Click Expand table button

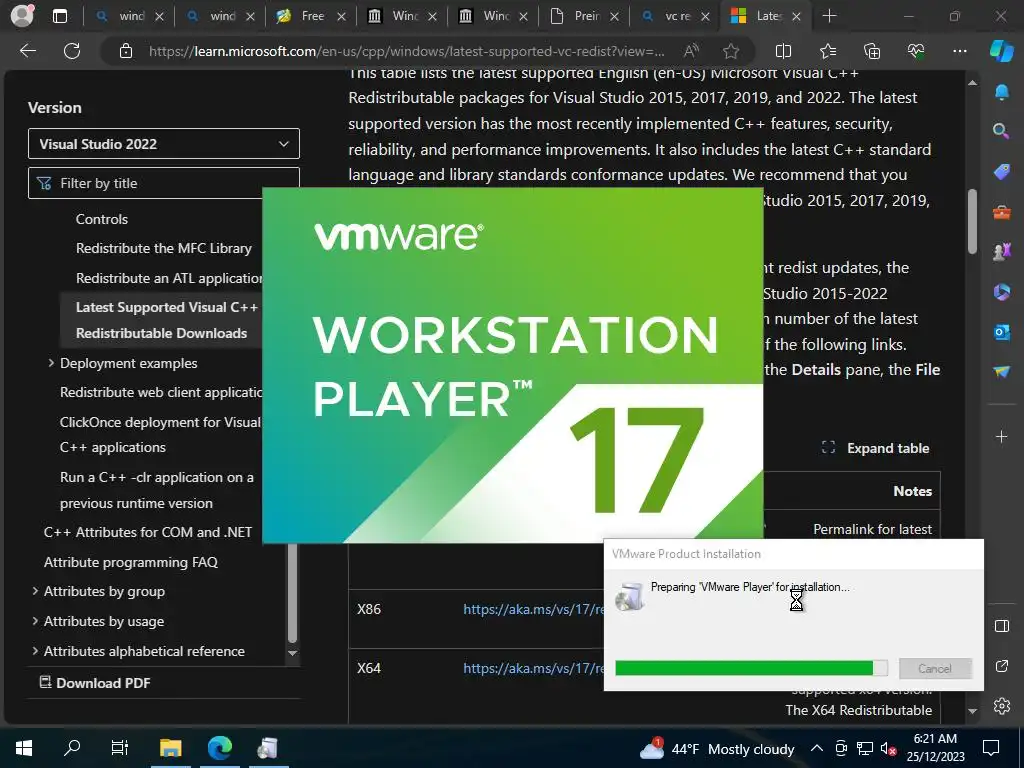(876, 448)
